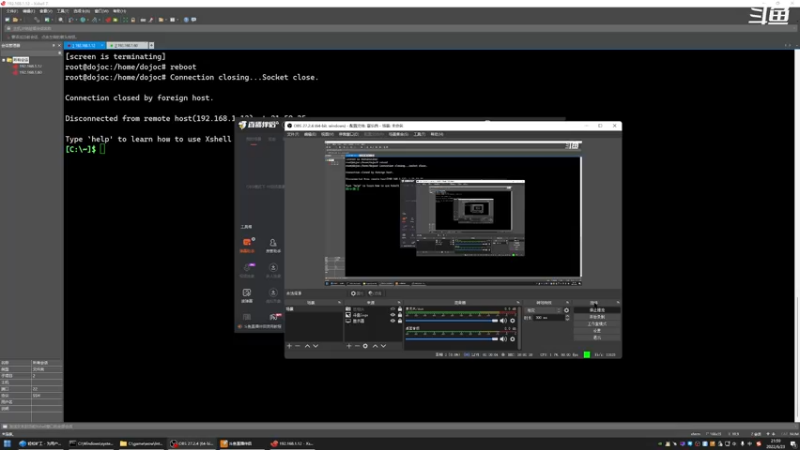Toggle lock of the second OBS source
Viewport: 800px width, 450px height.
click(400, 315)
